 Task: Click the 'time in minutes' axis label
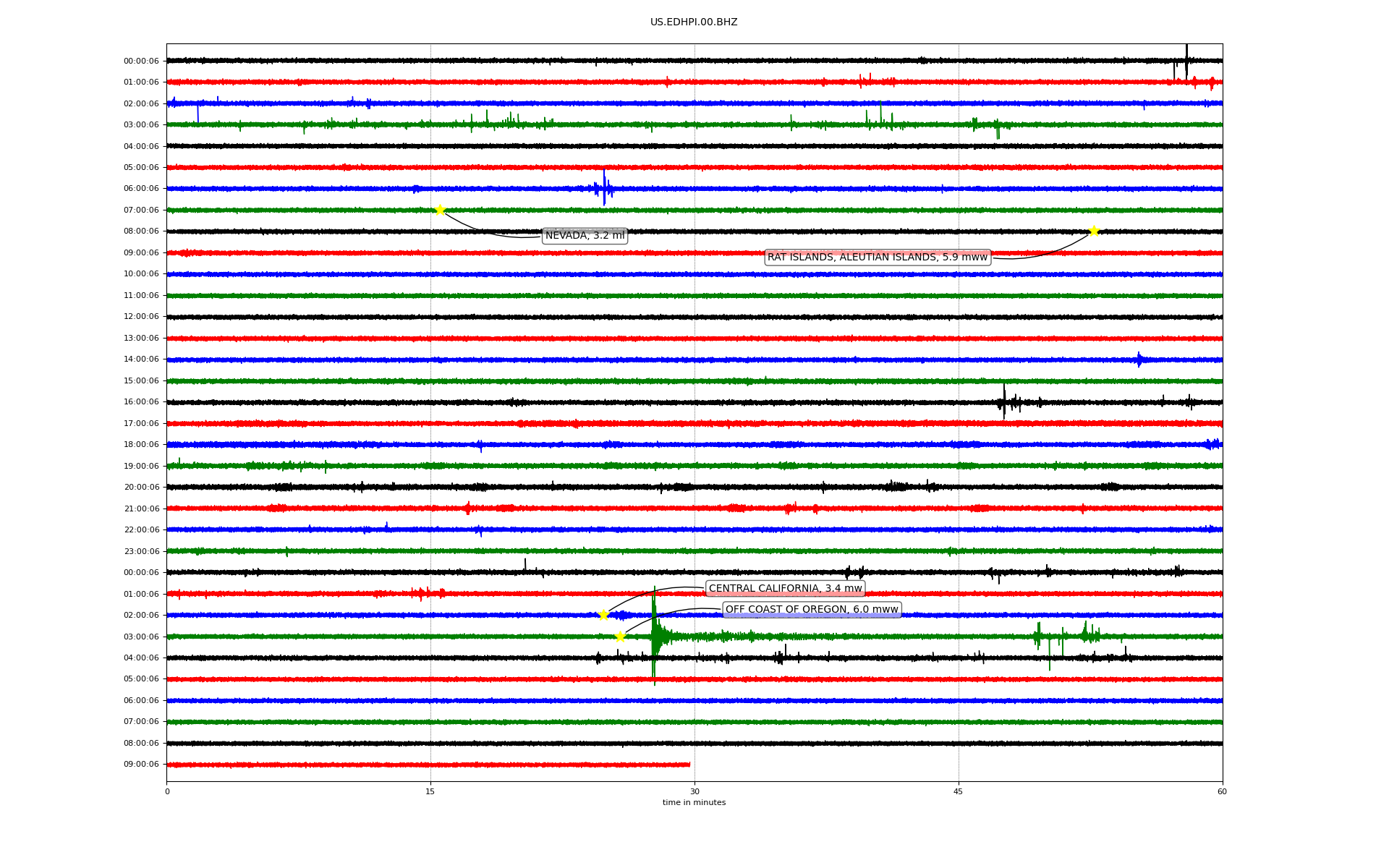(x=694, y=803)
